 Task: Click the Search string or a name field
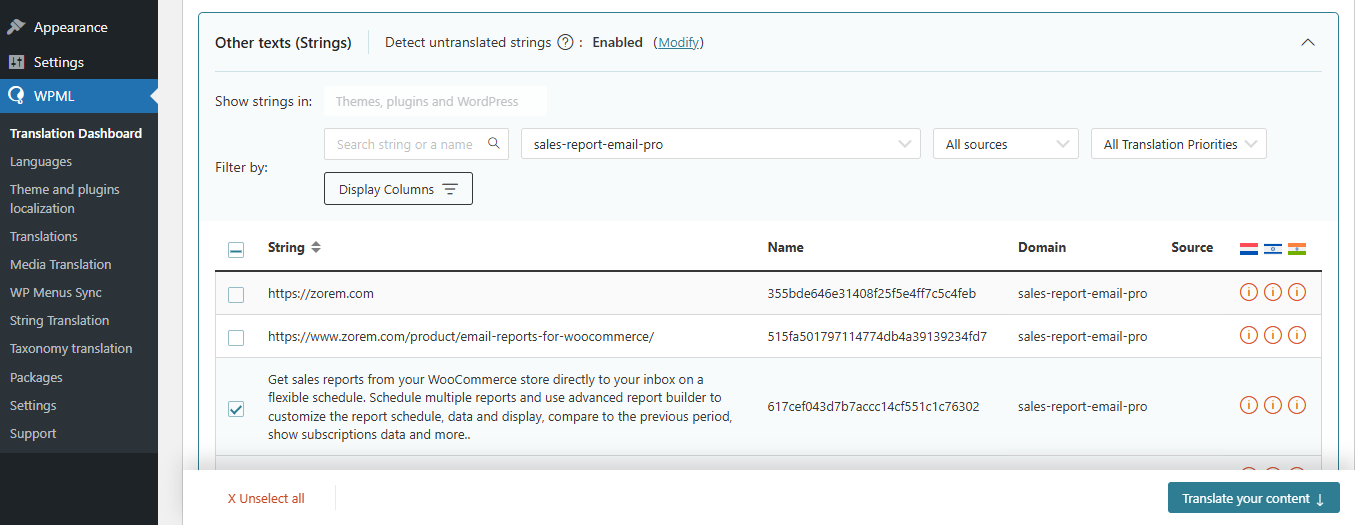click(x=405, y=144)
